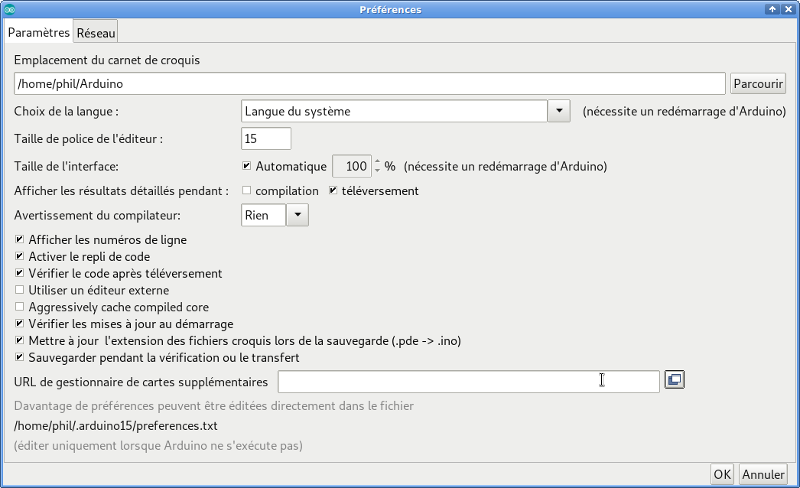Cancel changes with the Annuler button

[763, 474]
